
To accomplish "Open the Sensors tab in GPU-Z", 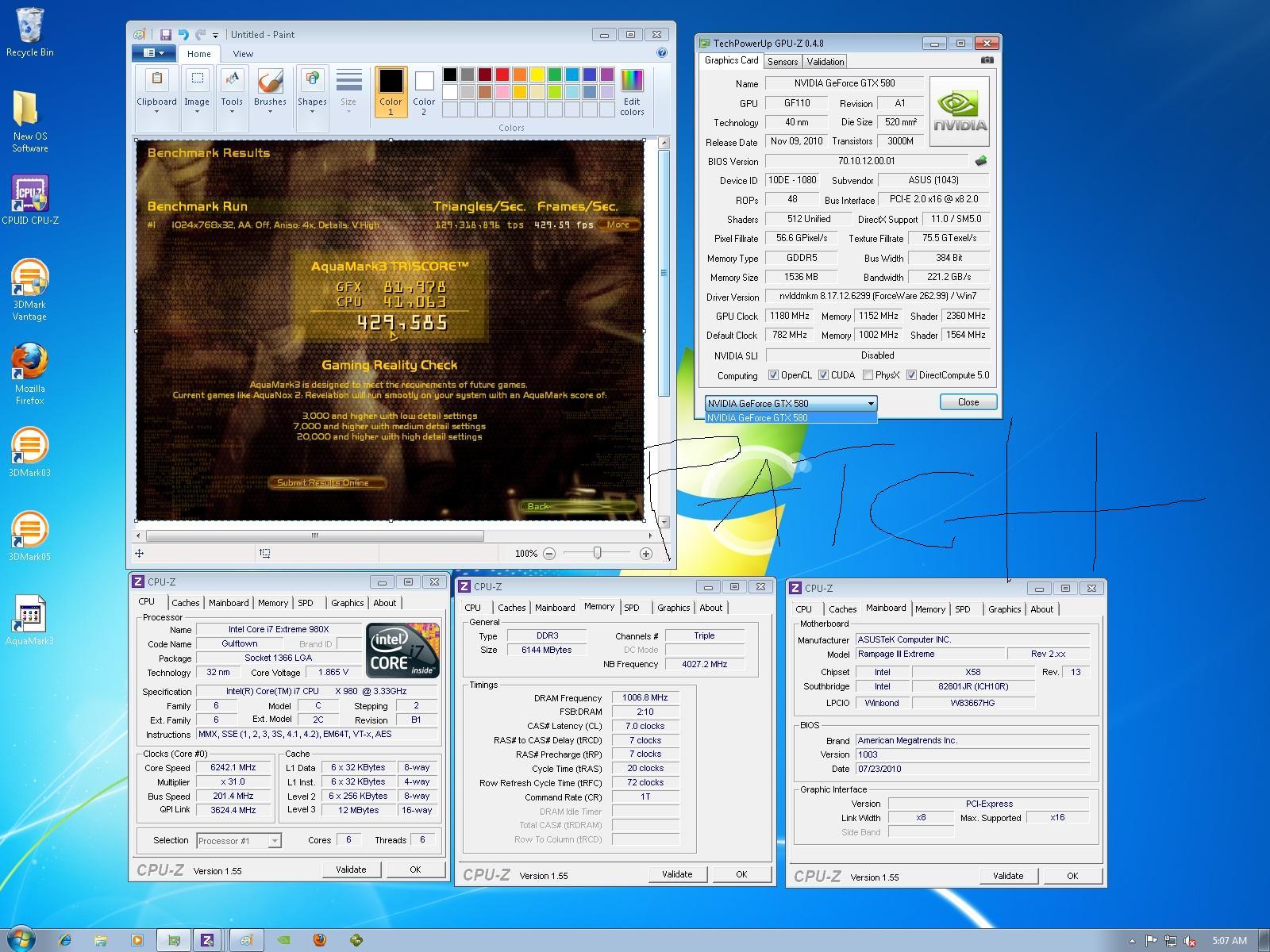I will pos(782,61).
